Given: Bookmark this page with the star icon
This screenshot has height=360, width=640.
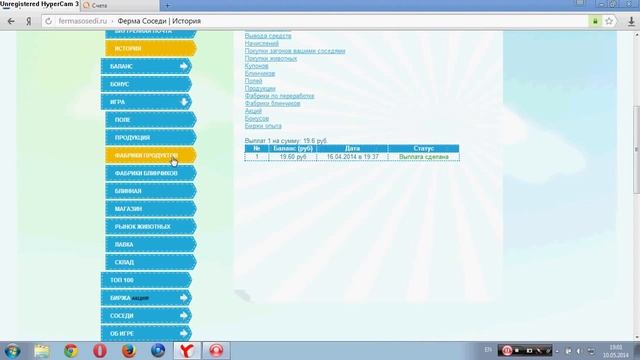Looking at the screenshot, I should coord(609,21).
